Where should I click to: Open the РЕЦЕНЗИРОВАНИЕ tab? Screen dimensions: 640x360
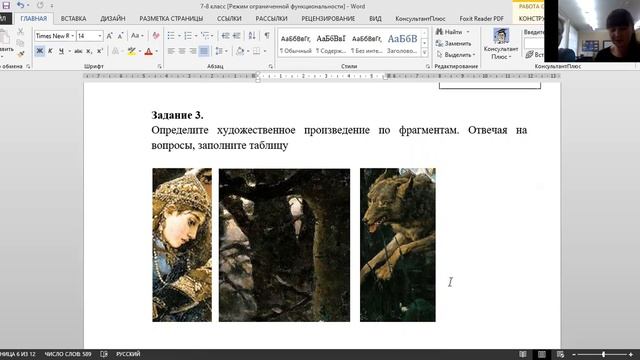(x=328, y=19)
